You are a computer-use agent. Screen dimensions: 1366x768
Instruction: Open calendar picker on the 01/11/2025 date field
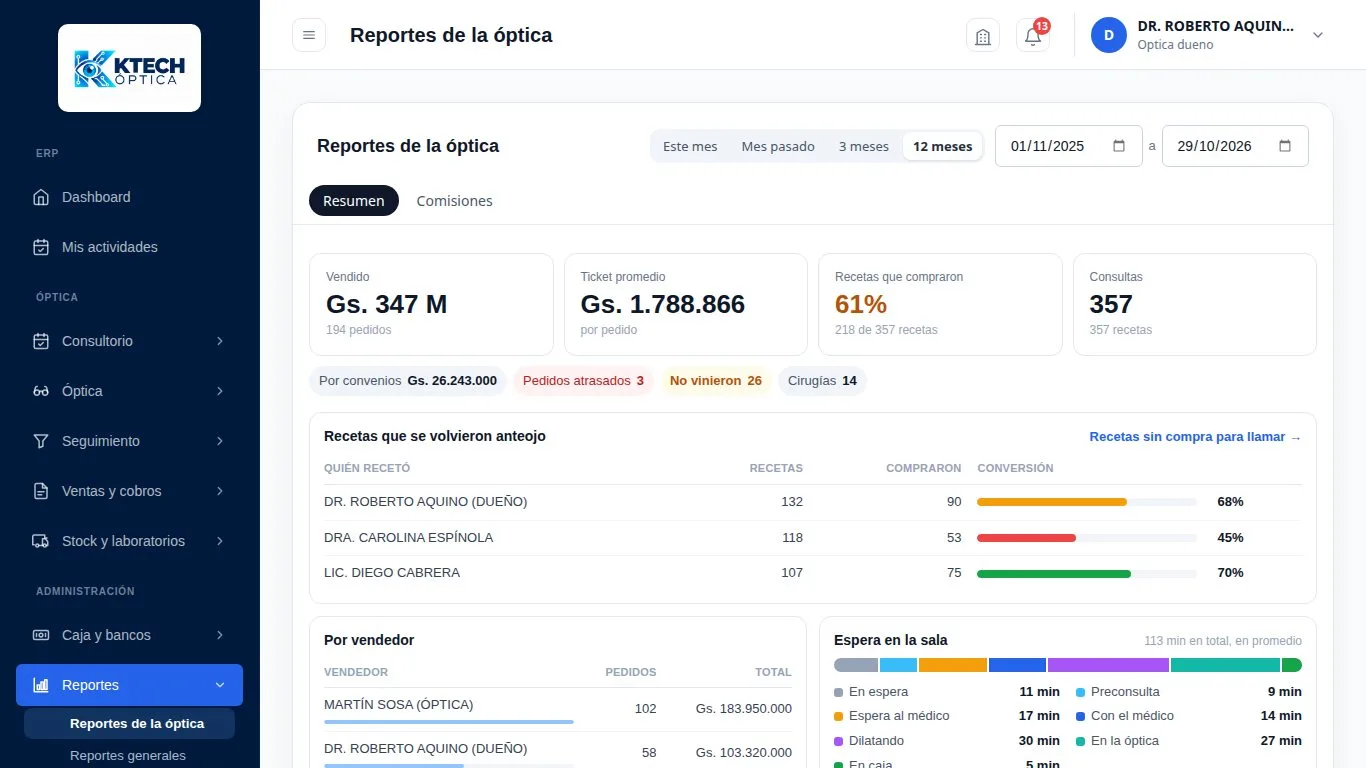[x=1120, y=146]
